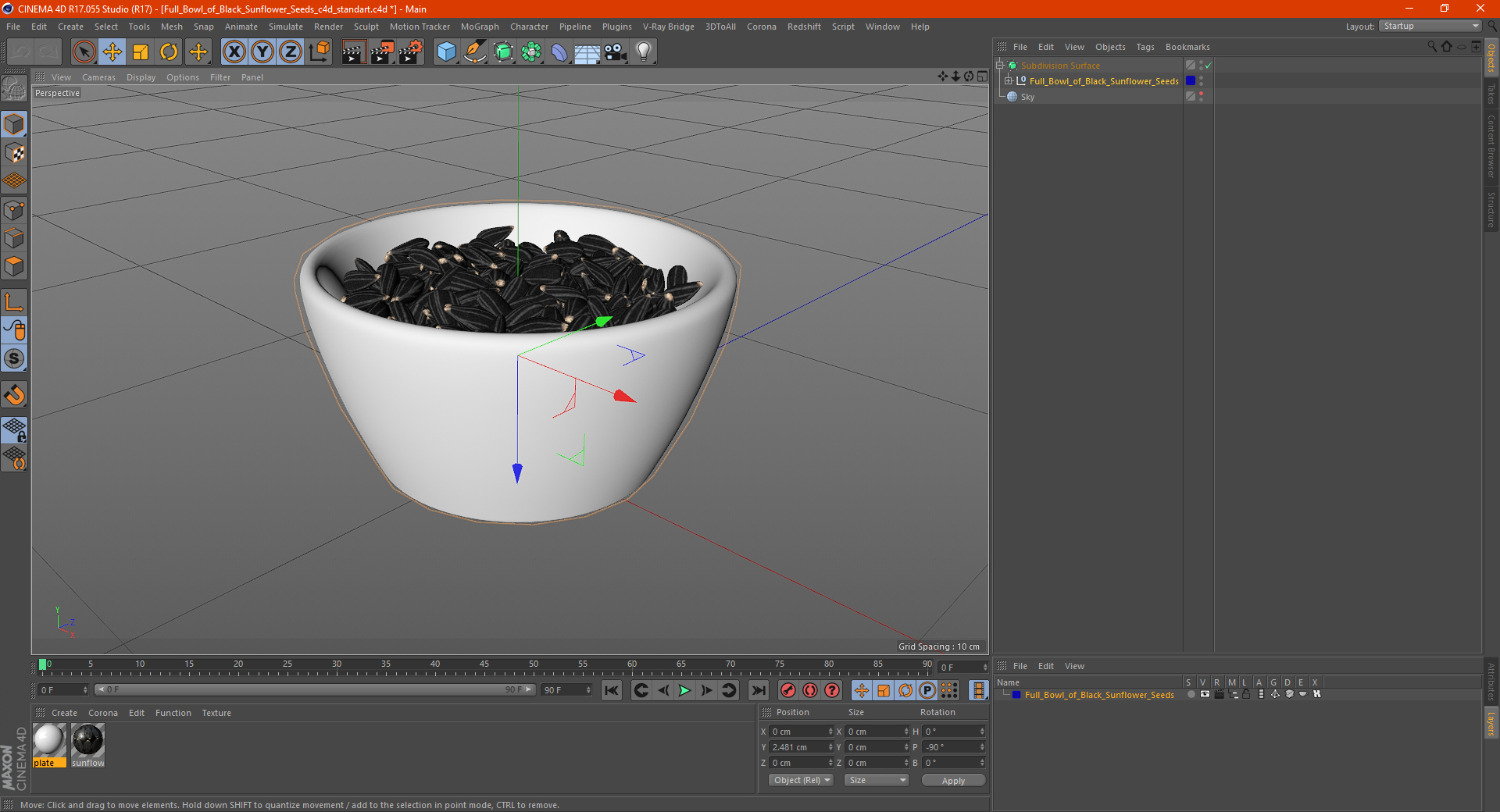Open the spline Pen tool
Image resolution: width=1500 pixels, height=812 pixels.
point(475,52)
